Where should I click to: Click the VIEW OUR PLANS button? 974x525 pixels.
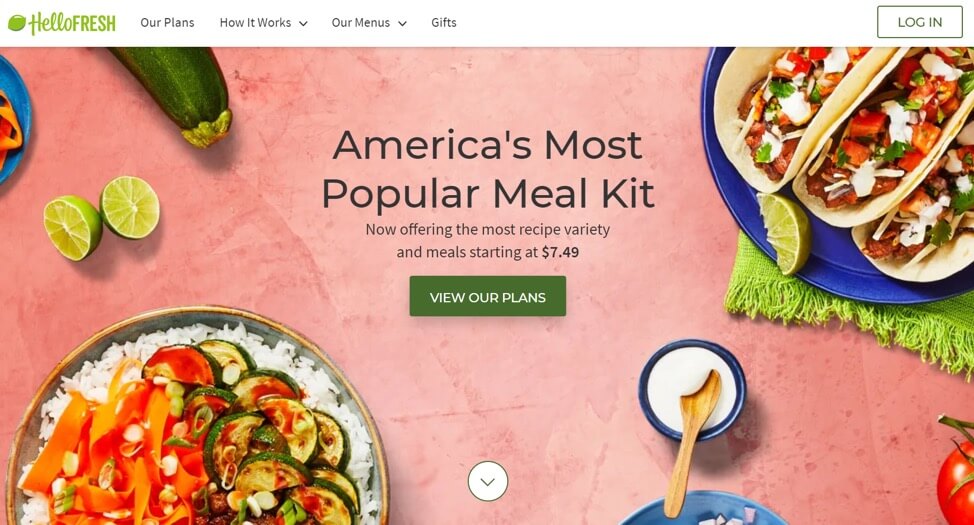488,296
